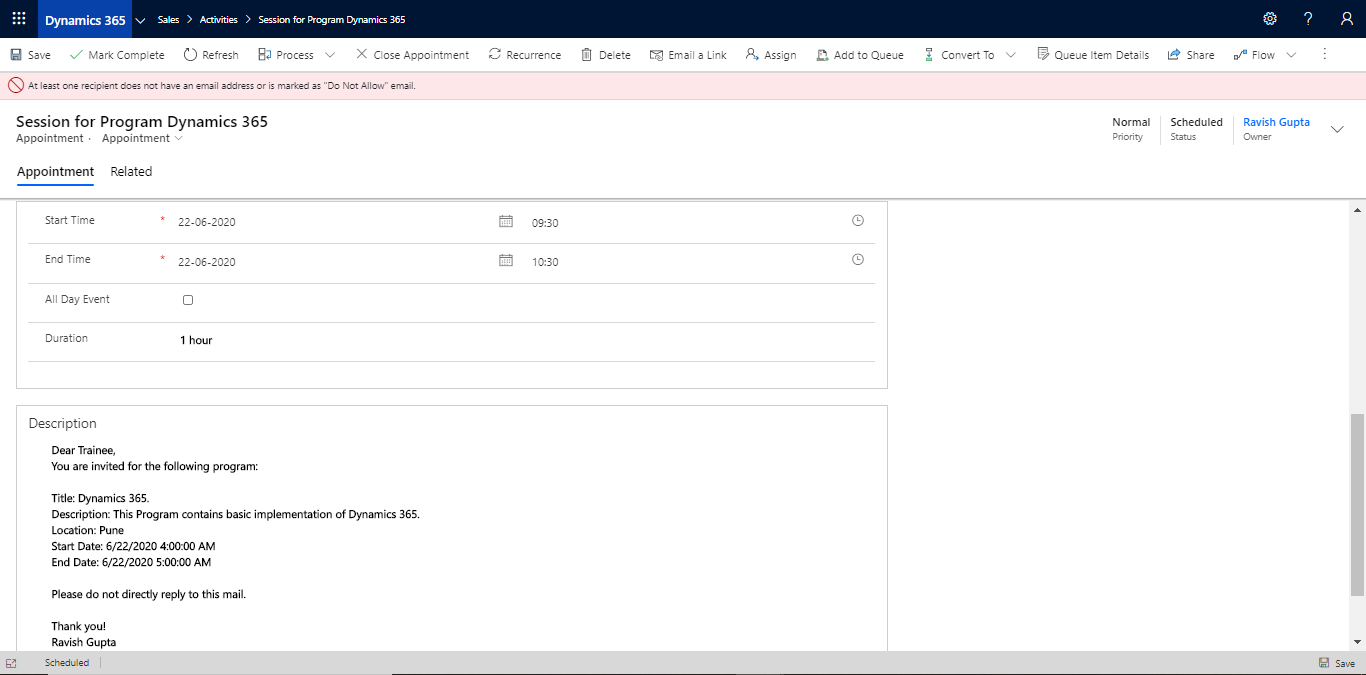Email a Link to this appointment
Viewport: 1366px width, 675px height.
(x=688, y=54)
